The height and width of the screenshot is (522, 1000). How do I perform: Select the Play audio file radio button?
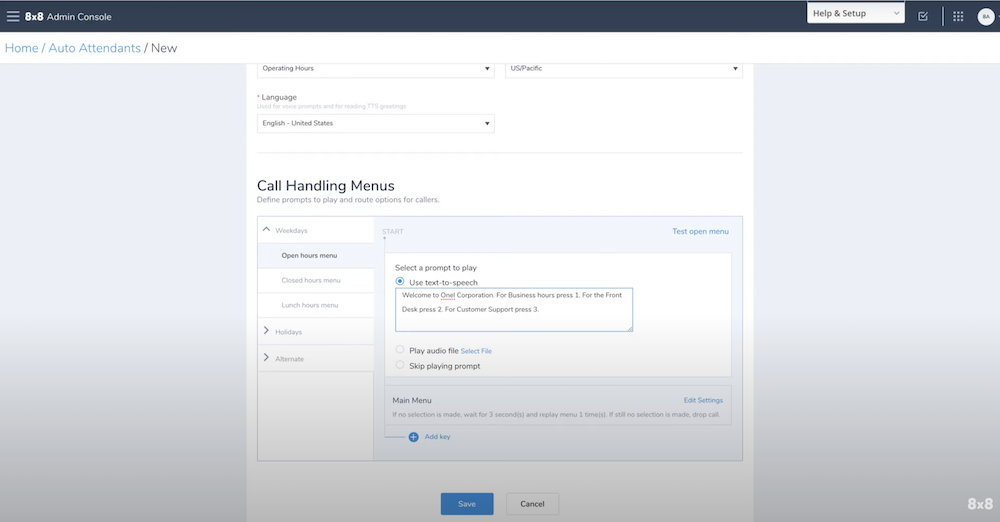(x=400, y=350)
